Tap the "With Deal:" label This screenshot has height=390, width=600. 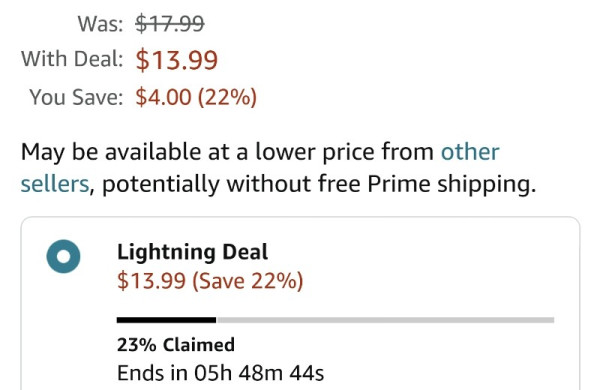point(72,59)
